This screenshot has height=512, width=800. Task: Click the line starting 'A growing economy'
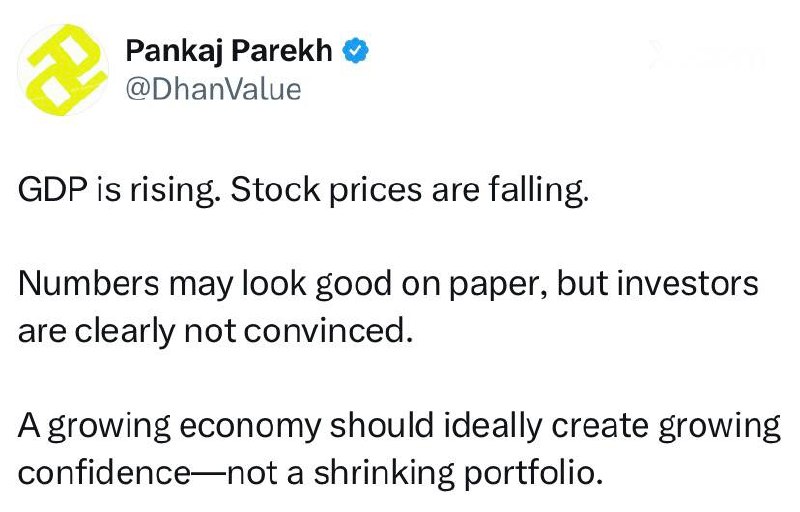[399, 425]
